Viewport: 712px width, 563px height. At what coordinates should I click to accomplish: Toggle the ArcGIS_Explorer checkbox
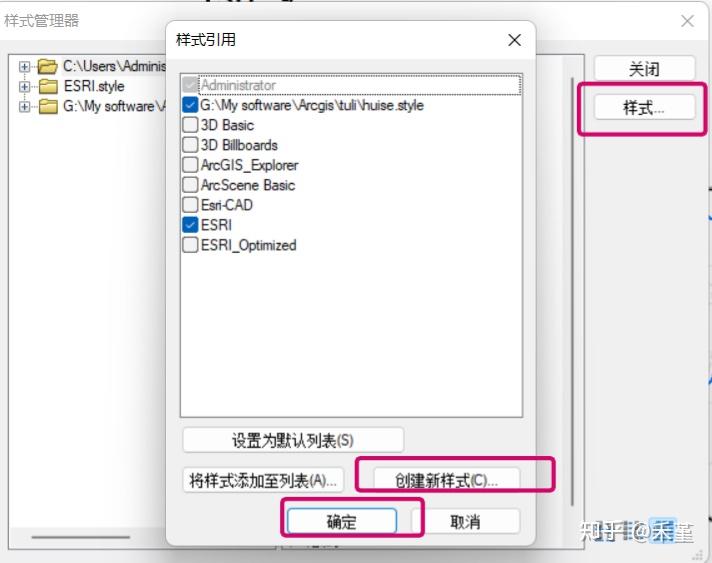(190, 165)
